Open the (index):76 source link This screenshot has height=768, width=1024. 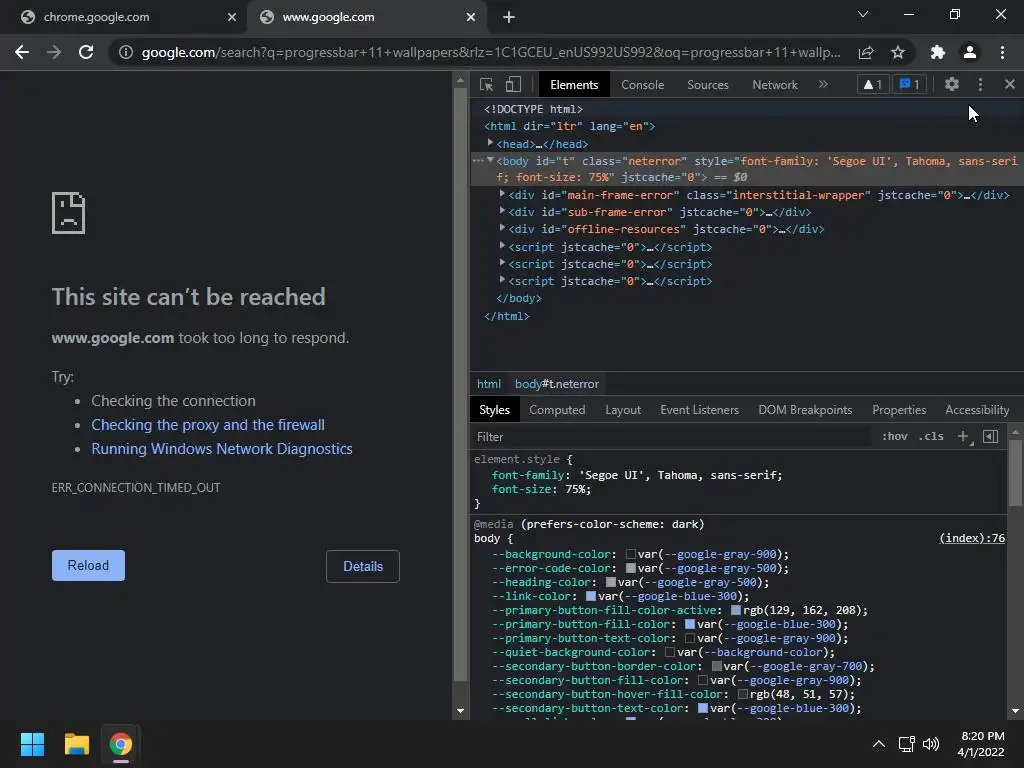972,538
